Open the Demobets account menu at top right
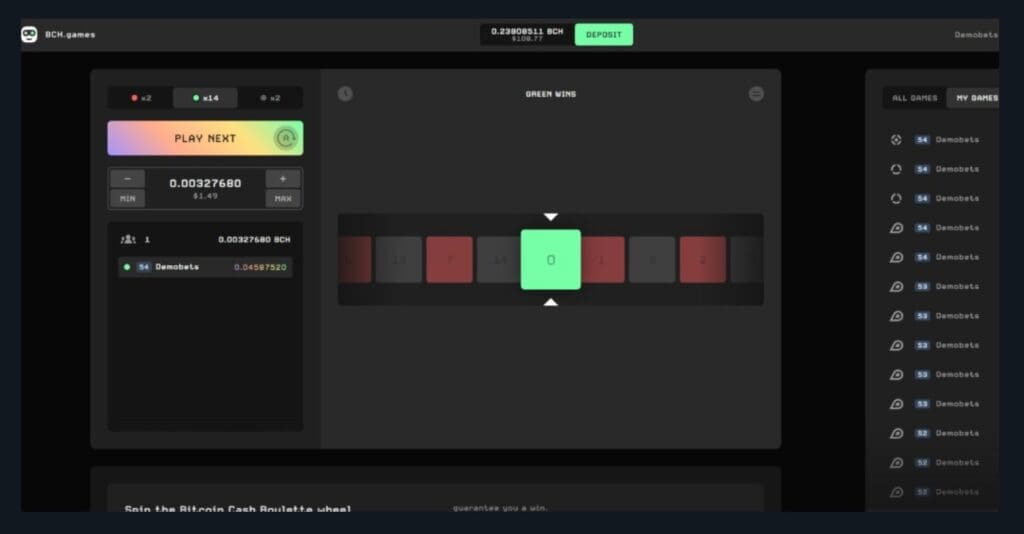 pyautogui.click(x=975, y=35)
